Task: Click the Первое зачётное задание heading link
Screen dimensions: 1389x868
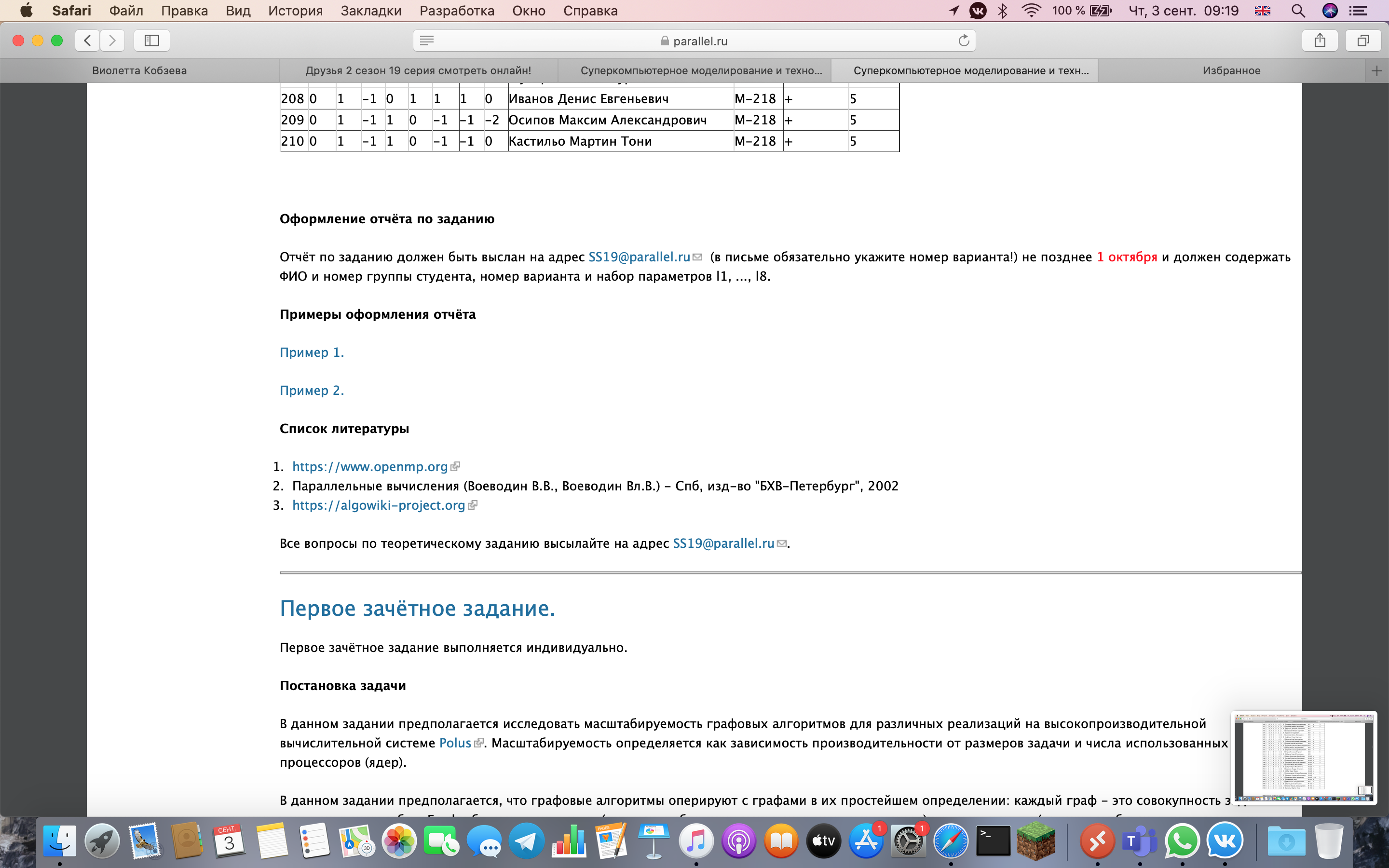Action: [417, 609]
